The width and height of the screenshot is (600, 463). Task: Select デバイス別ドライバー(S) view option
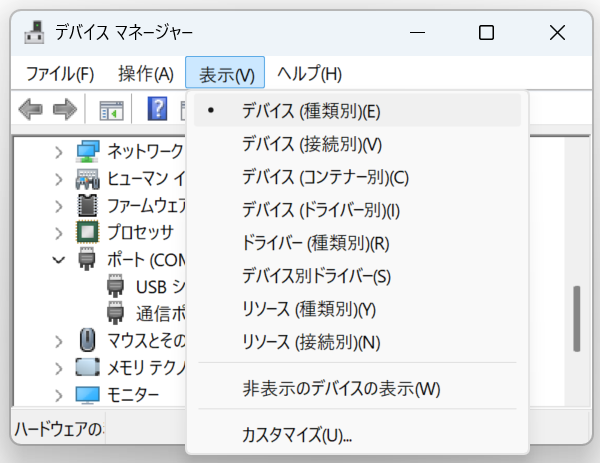357,276
